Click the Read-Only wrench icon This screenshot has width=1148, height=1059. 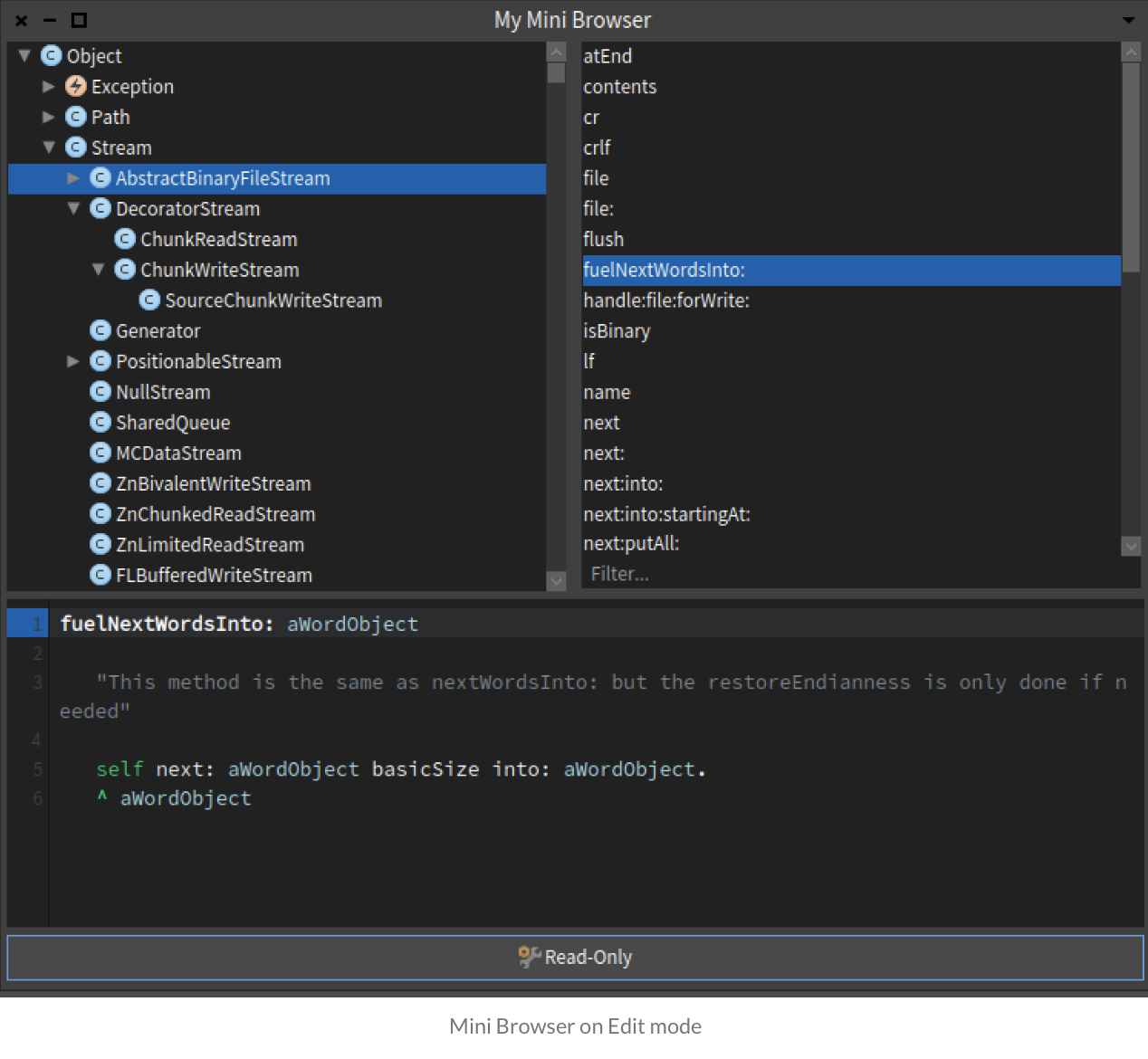(529, 957)
